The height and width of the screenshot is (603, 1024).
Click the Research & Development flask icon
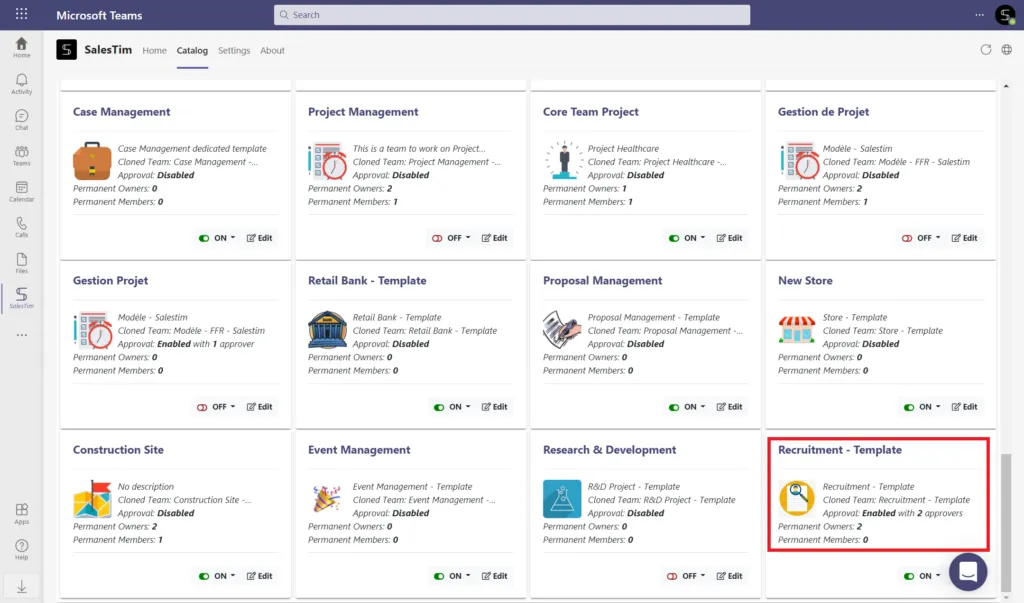[x=562, y=498]
